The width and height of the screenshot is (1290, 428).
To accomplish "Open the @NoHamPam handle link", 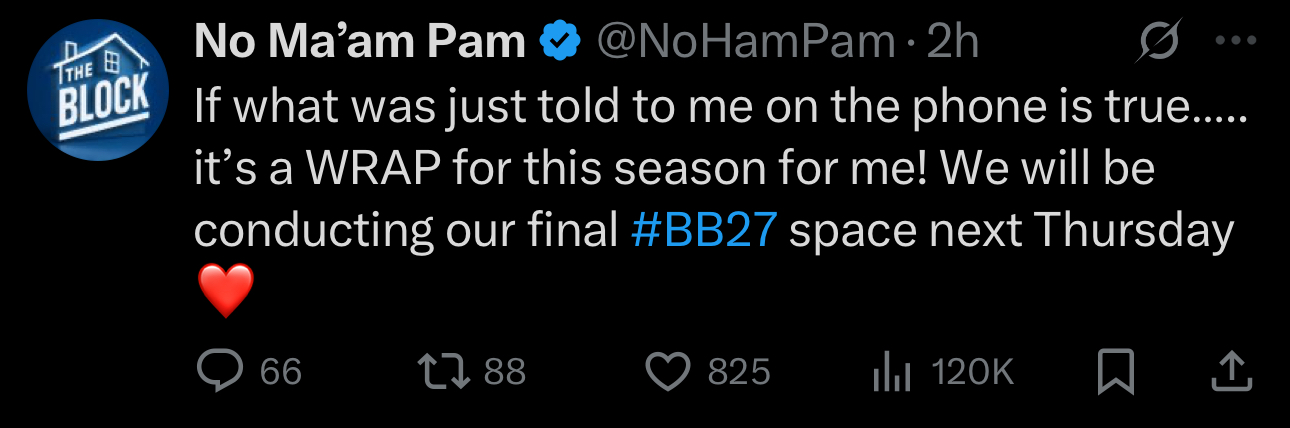I will 745,43.
